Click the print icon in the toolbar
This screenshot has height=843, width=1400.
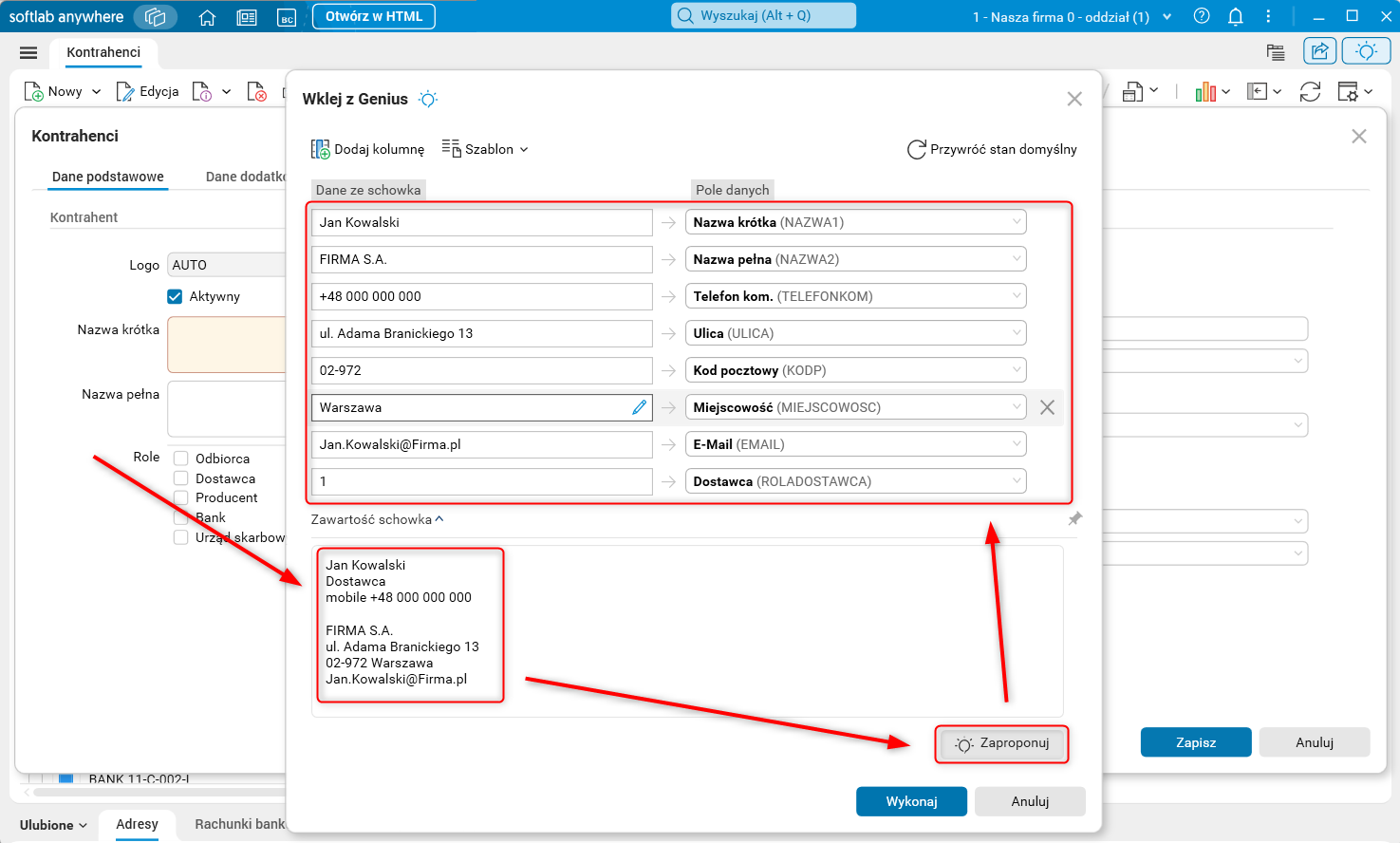tap(1132, 91)
